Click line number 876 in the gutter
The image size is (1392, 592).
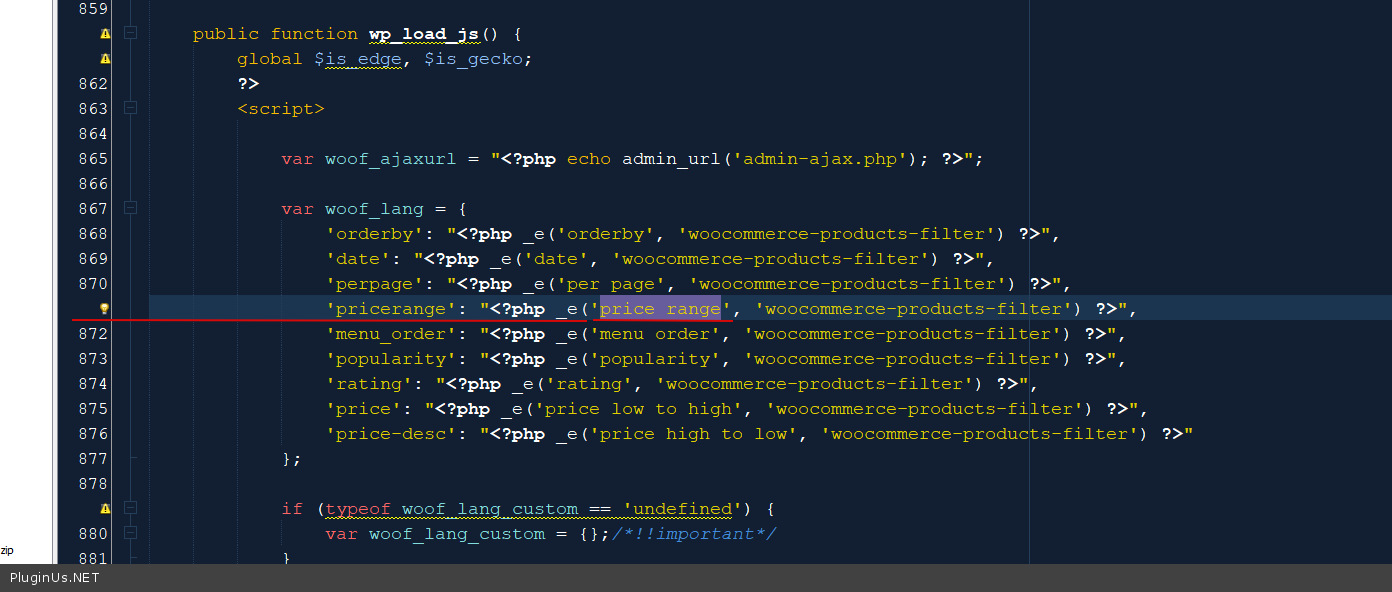coord(92,434)
